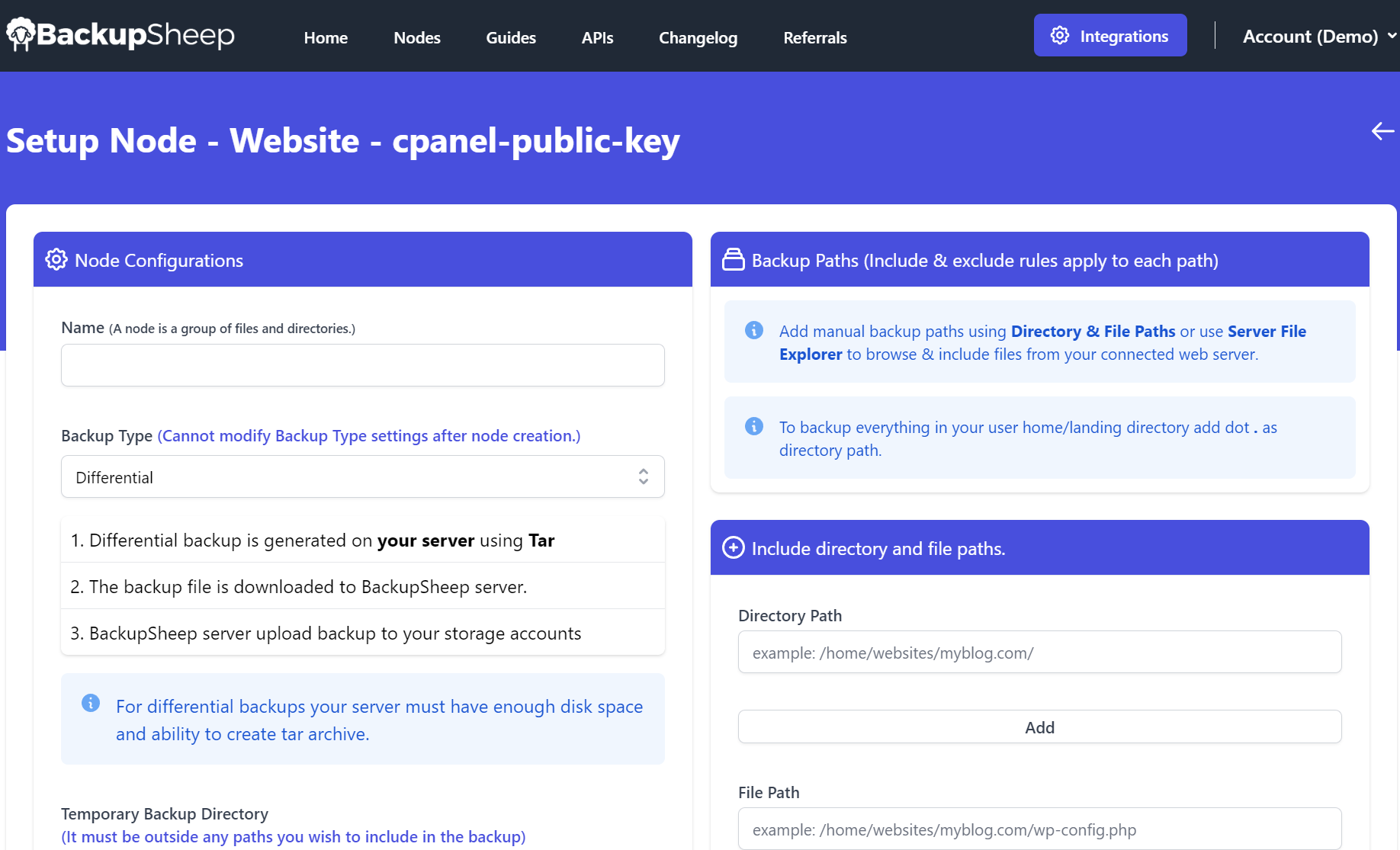Click 'It must be outside any paths' note
Screen dimensions: 1400x850
click(x=294, y=836)
